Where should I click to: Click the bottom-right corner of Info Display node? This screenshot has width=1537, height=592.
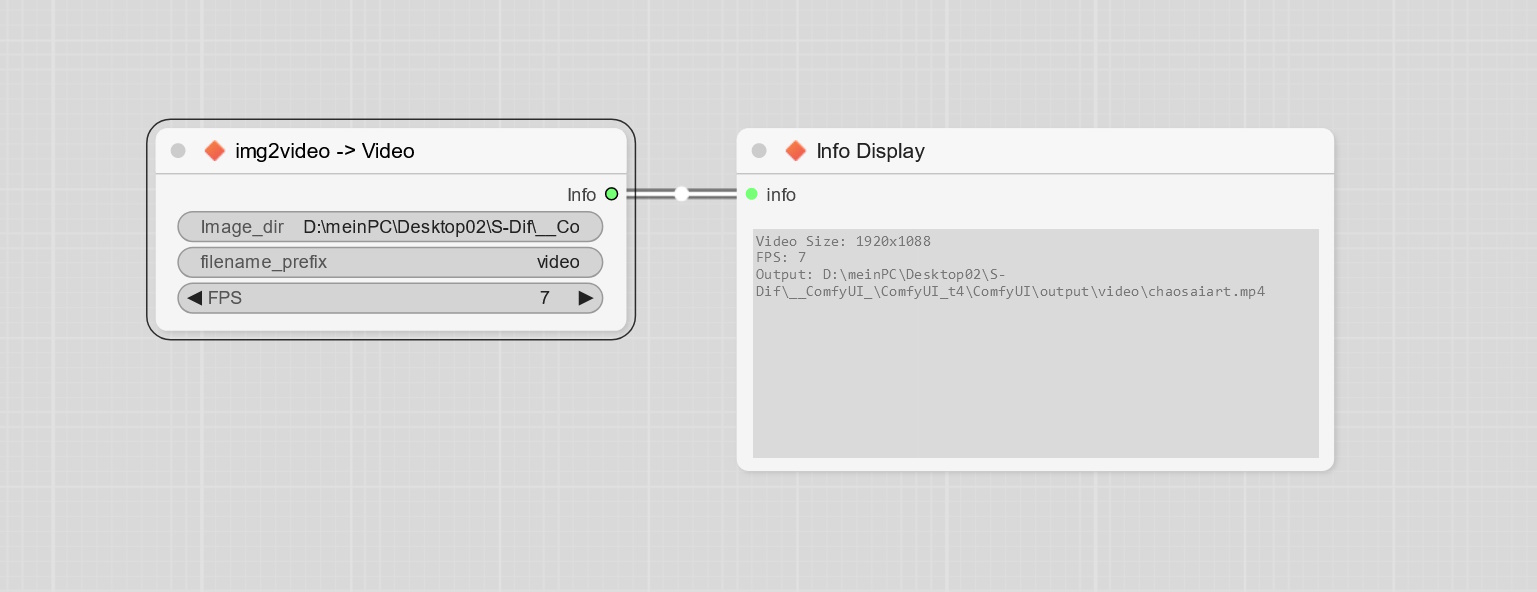(1329, 466)
